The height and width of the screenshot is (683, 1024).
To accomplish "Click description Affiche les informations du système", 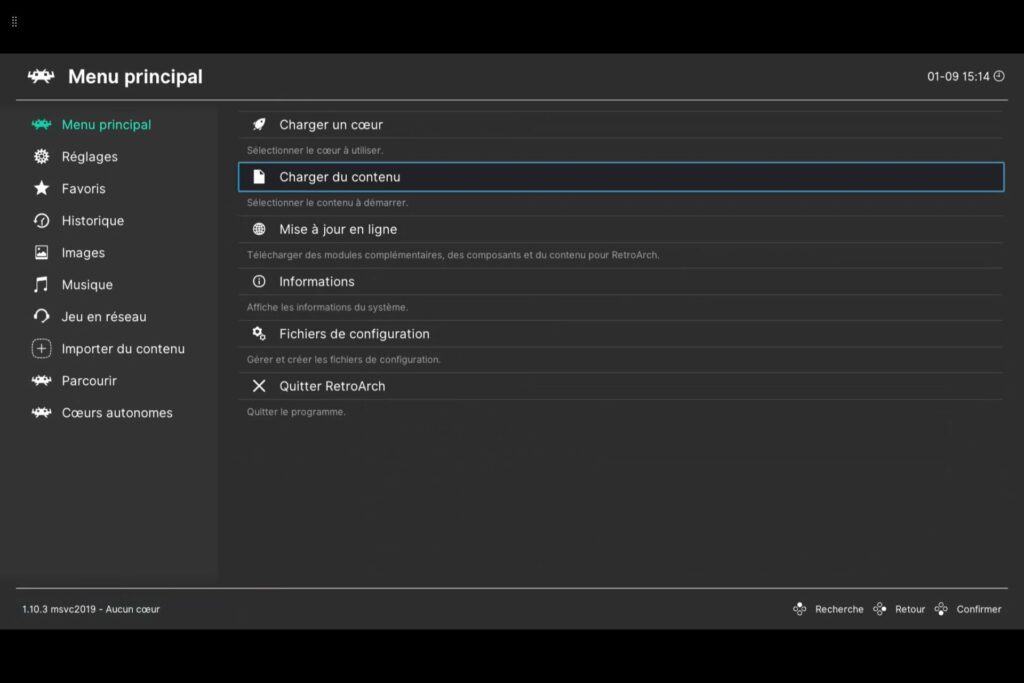I will 327,307.
